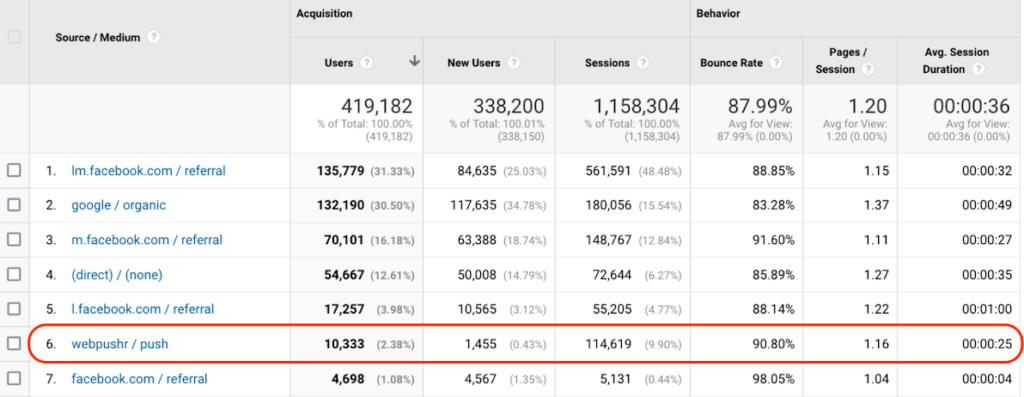Select session duration 00:00:49
This screenshot has height=397, width=1024.
click(x=986, y=206)
